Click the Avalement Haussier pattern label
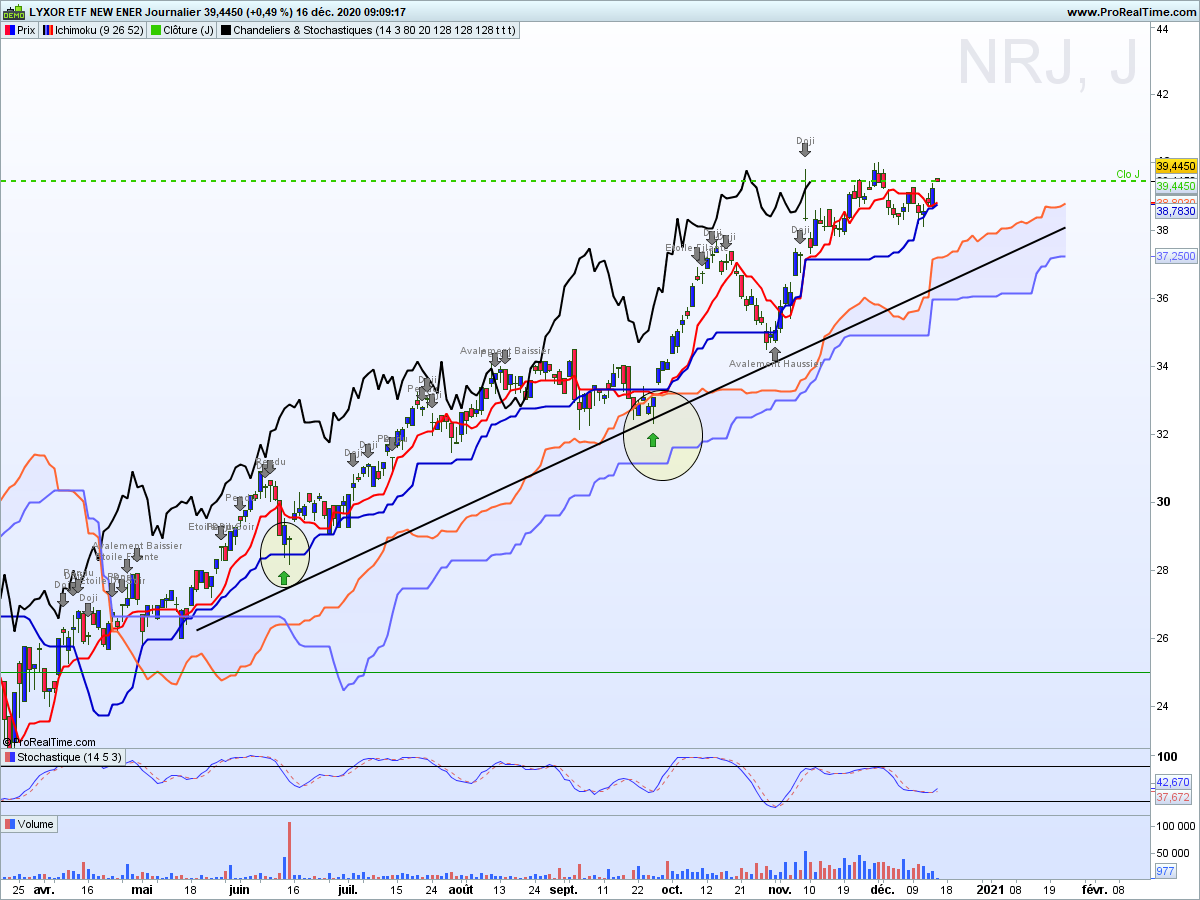 coord(775,364)
